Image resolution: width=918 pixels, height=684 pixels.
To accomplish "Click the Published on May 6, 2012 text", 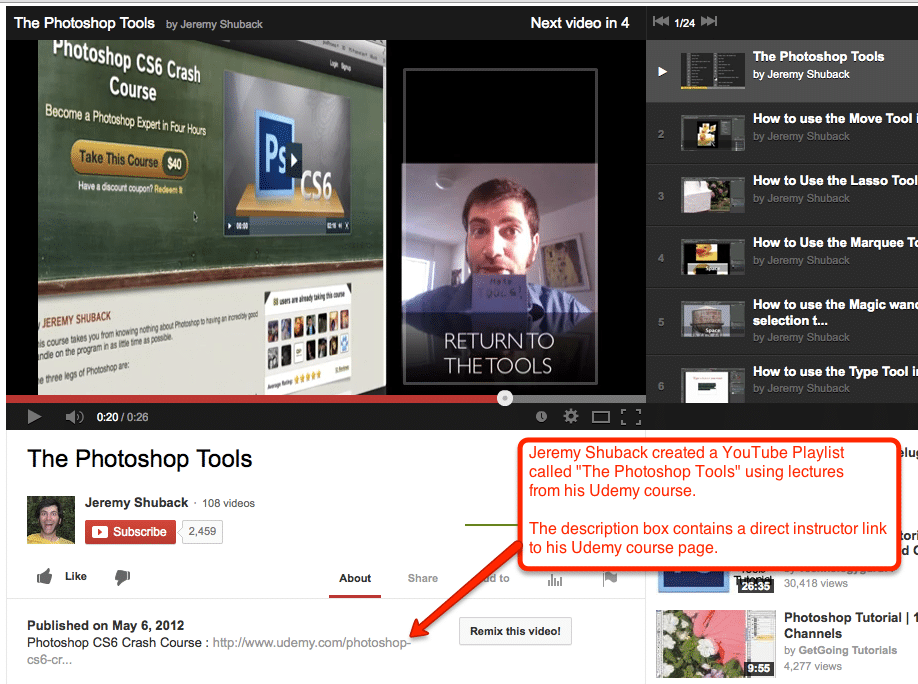I will point(105,625).
